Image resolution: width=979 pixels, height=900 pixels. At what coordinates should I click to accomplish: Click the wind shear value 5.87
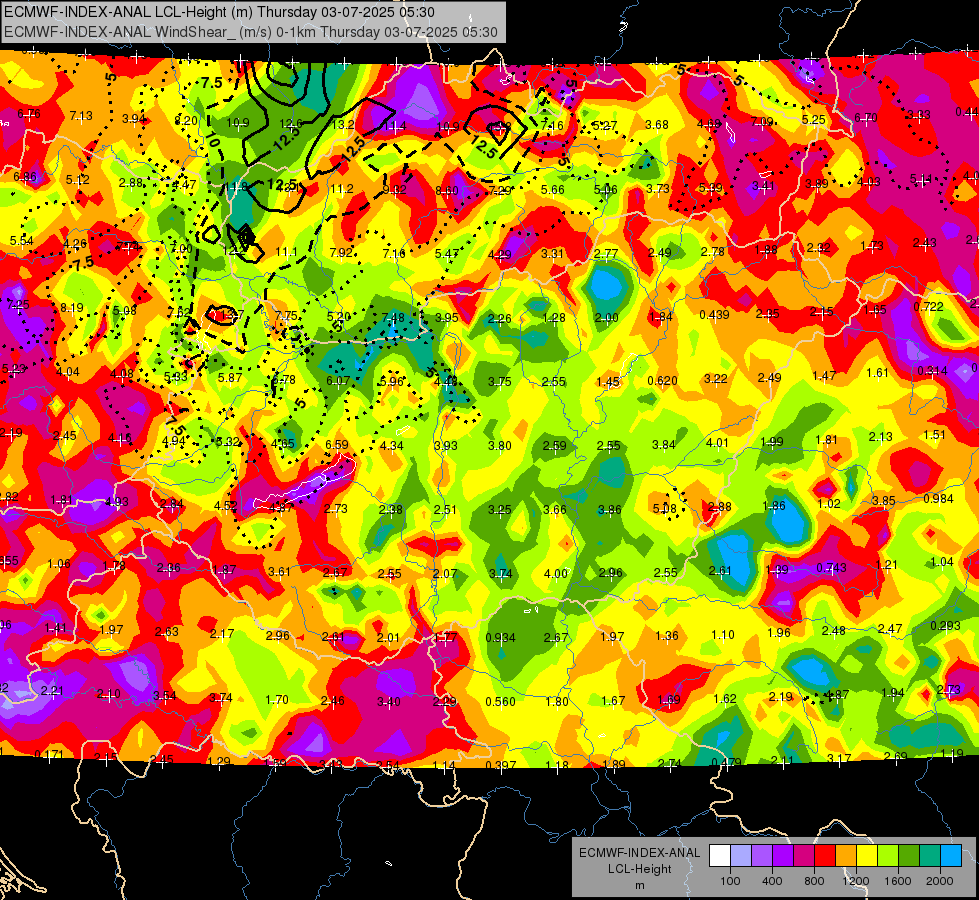(x=230, y=377)
